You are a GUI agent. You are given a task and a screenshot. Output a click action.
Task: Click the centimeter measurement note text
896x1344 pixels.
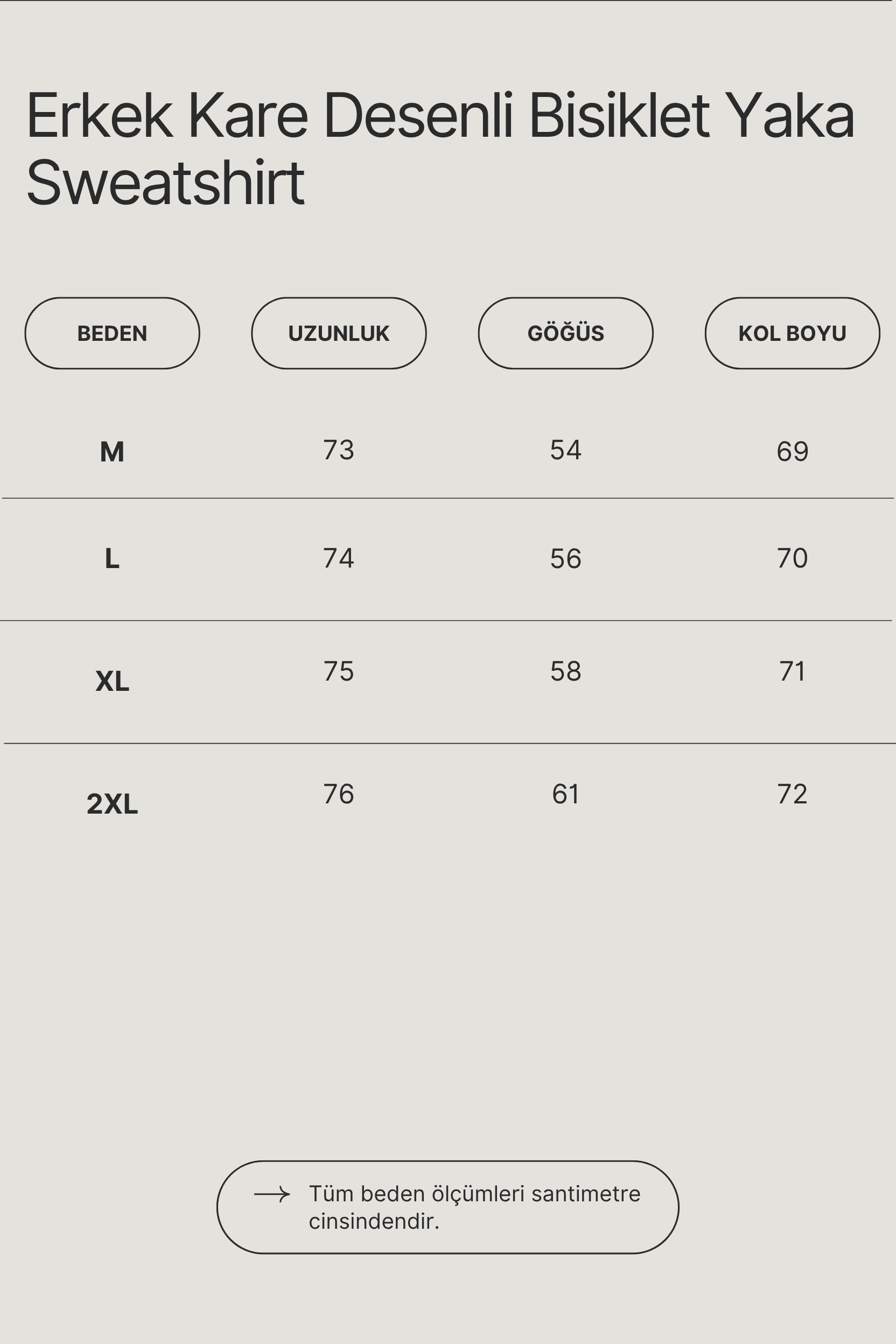coord(474,1207)
